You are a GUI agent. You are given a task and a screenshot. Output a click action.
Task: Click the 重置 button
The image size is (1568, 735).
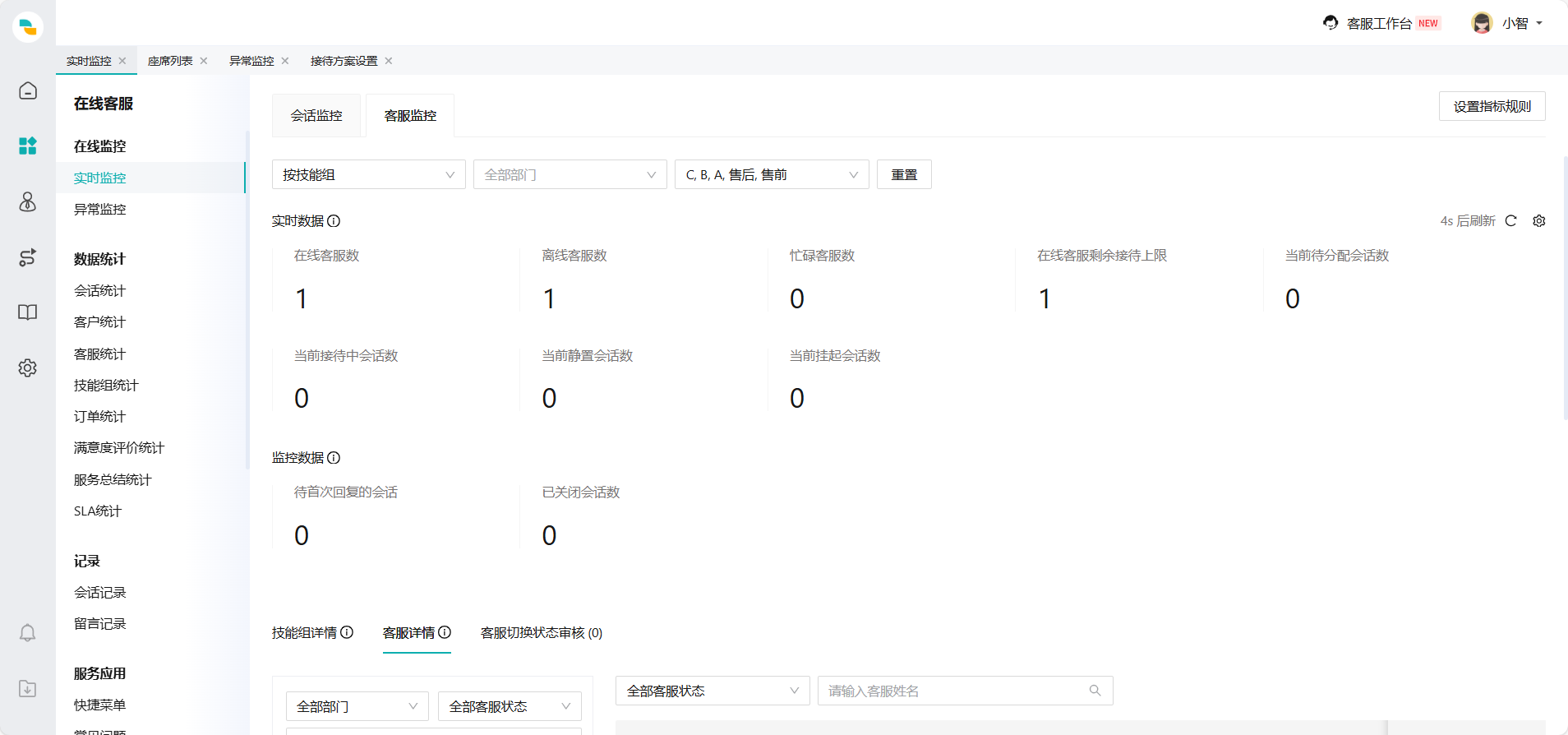pyautogui.click(x=904, y=174)
